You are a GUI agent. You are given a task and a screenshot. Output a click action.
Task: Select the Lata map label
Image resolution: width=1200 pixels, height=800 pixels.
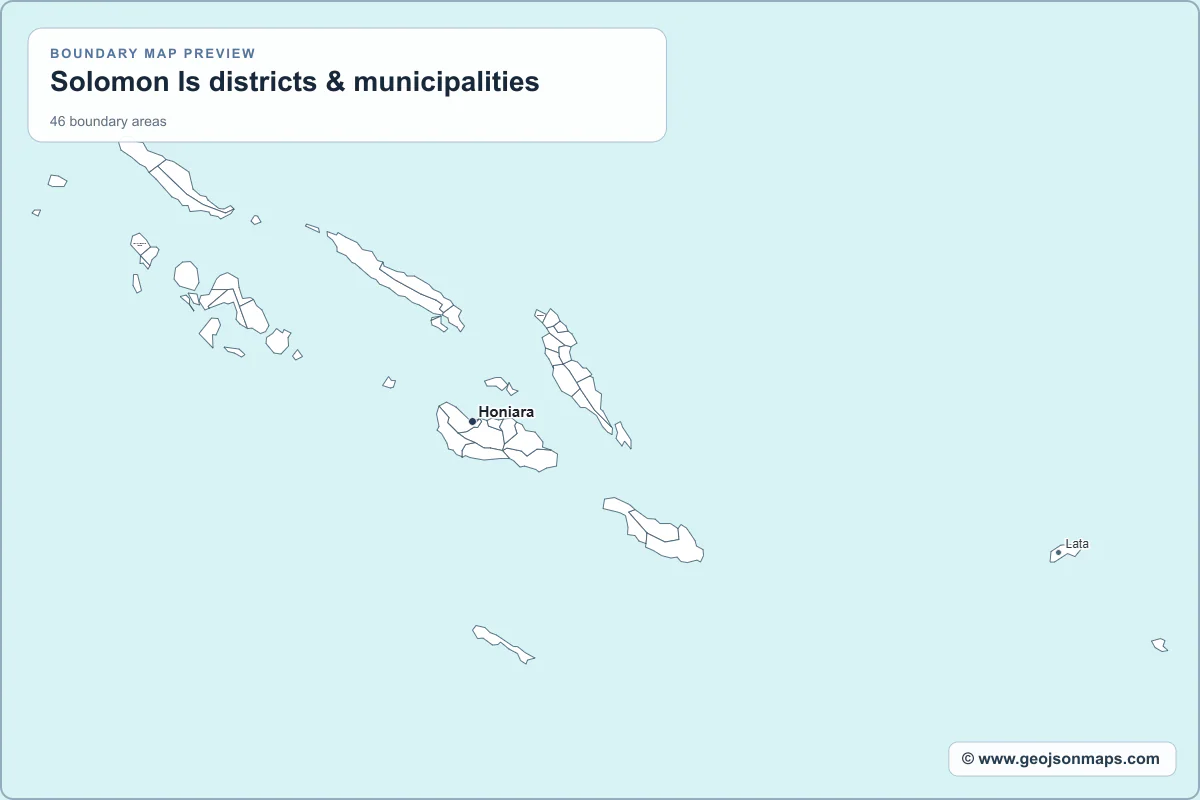pos(1077,544)
